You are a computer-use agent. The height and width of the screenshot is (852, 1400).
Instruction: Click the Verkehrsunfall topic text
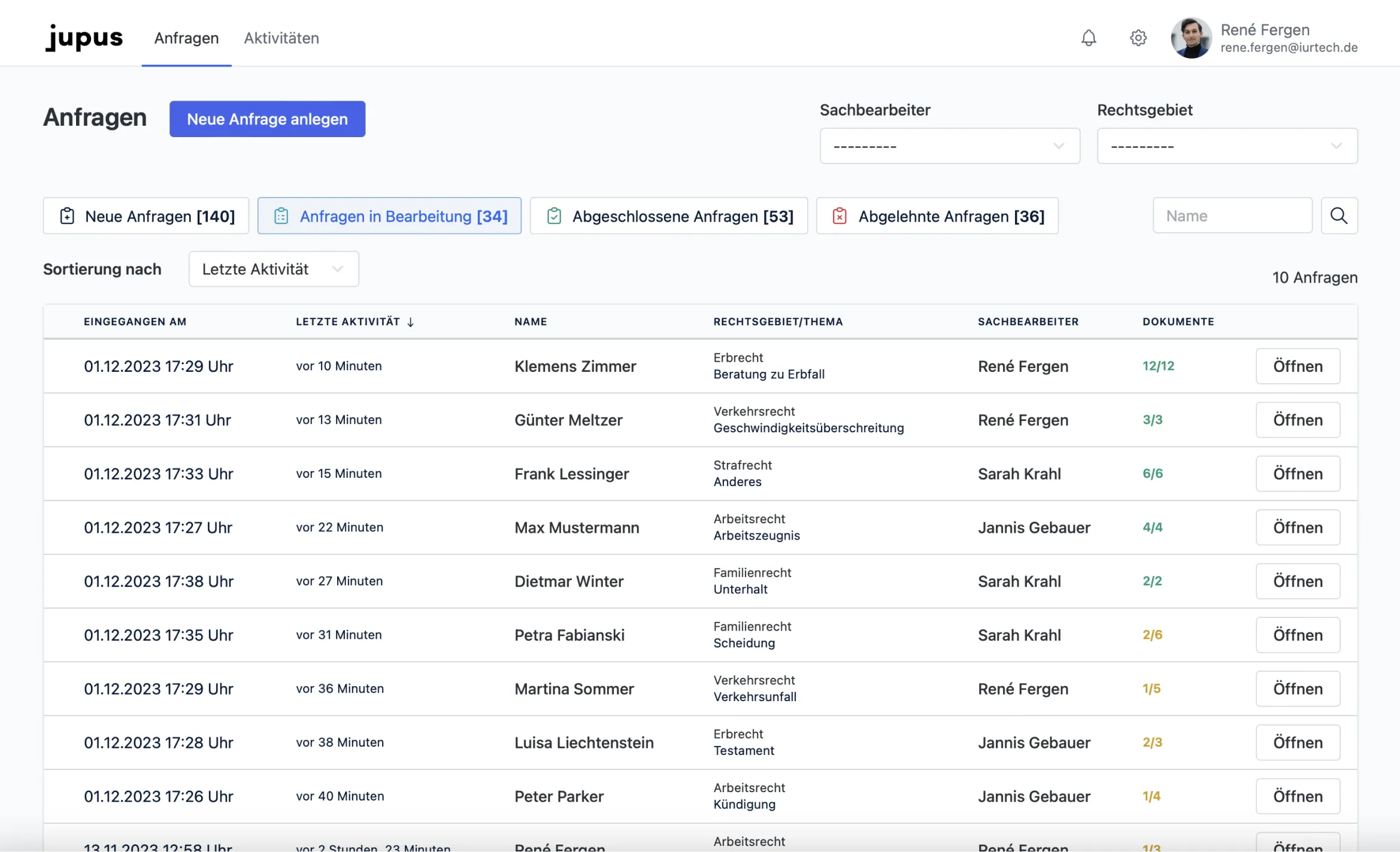(754, 697)
